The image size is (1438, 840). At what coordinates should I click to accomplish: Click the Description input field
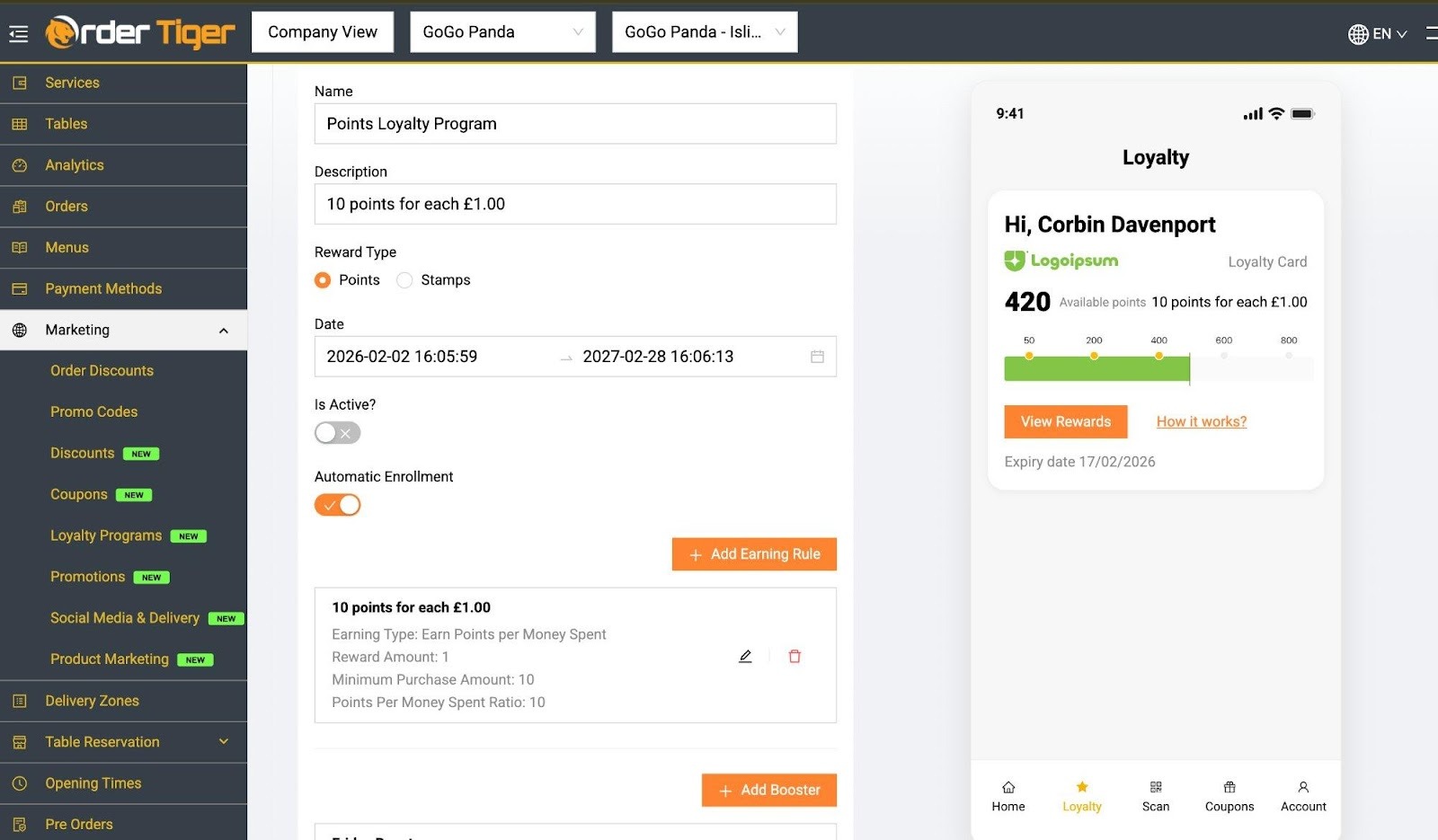coord(575,205)
